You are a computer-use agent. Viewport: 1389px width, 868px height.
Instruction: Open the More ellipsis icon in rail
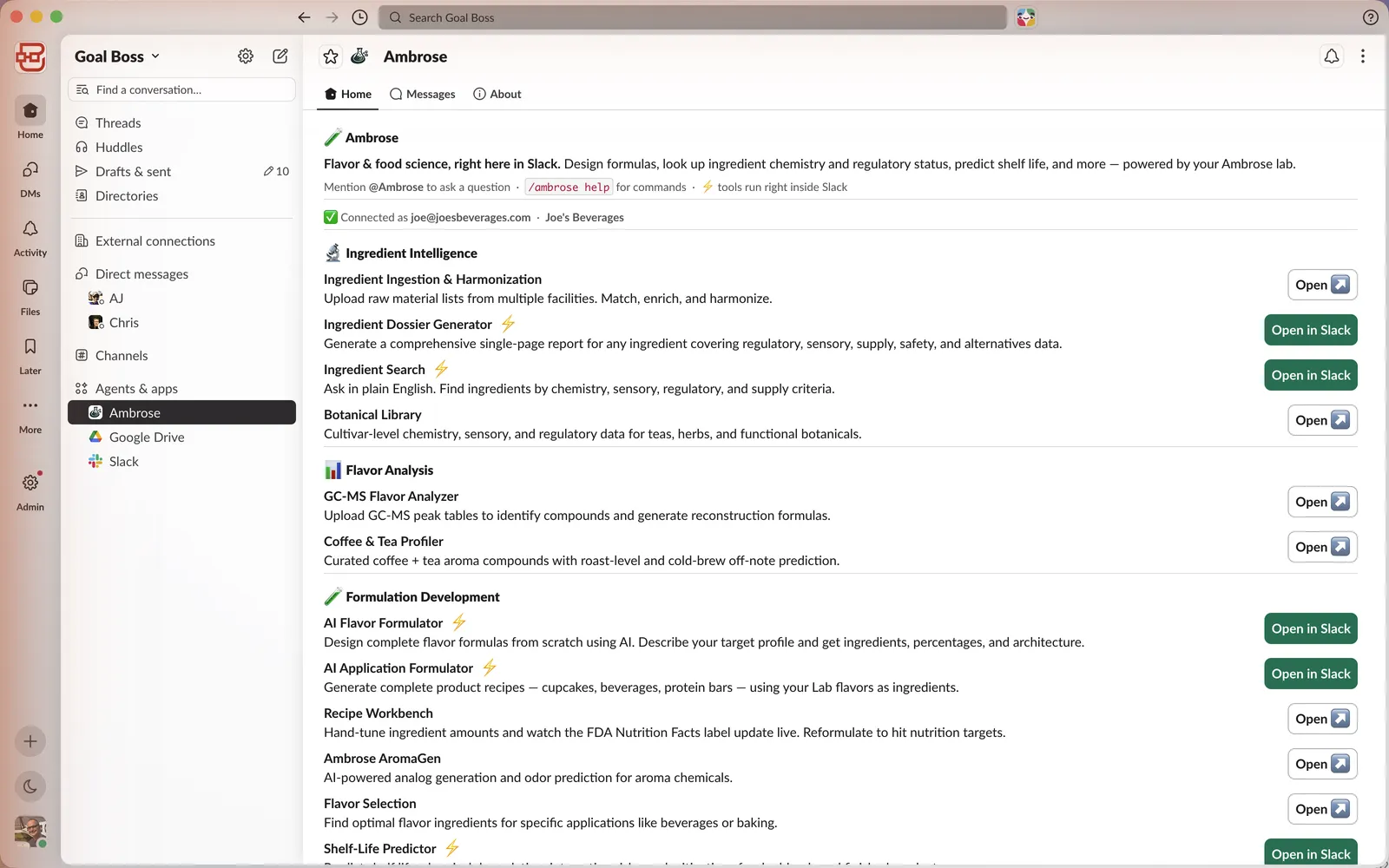click(x=30, y=406)
